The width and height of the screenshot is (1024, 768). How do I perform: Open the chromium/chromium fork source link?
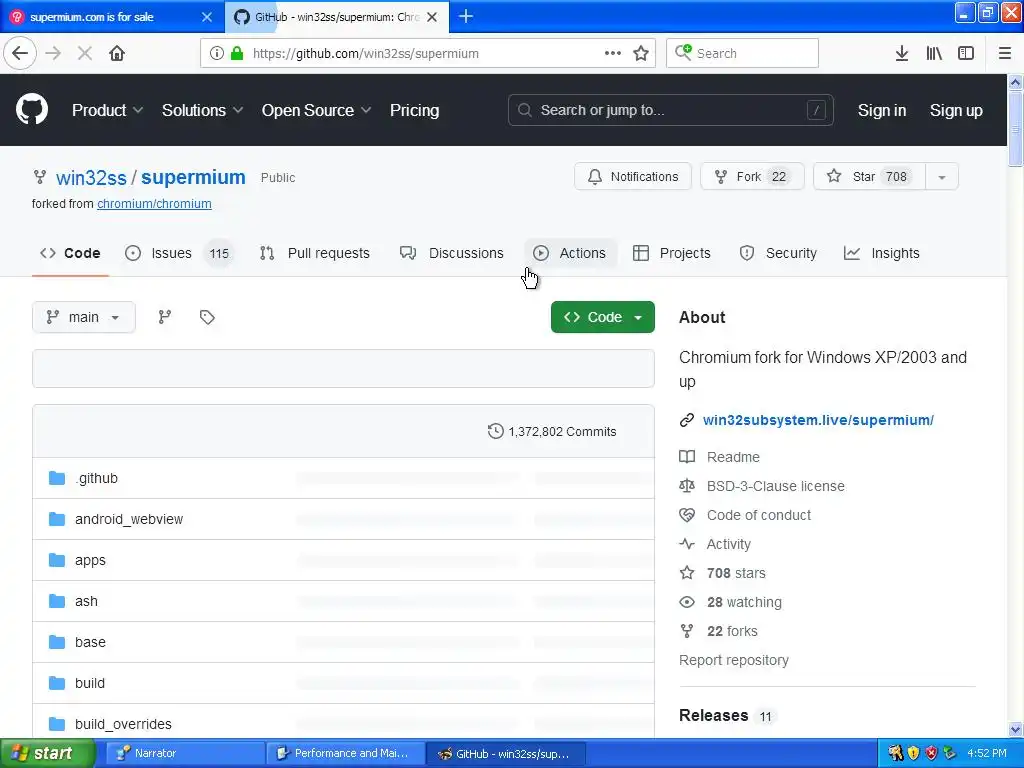pyautogui.click(x=154, y=204)
